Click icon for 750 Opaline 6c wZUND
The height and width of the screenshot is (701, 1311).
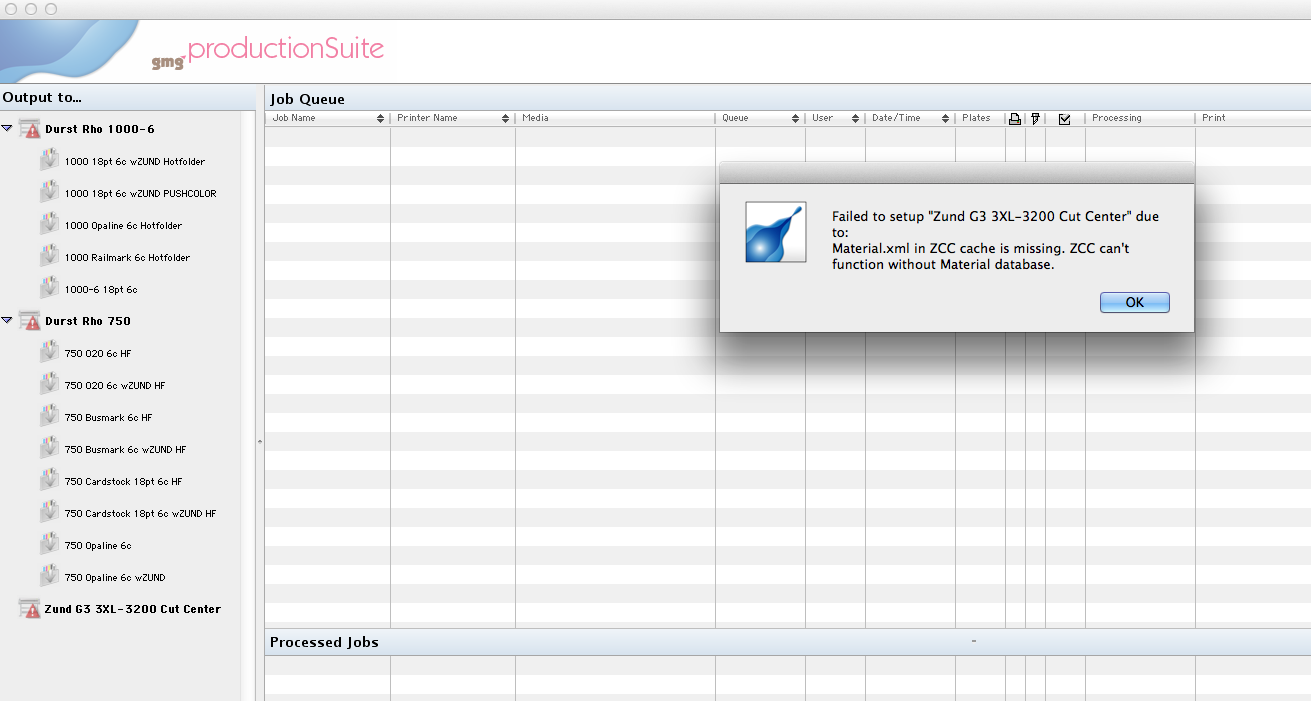tap(49, 577)
